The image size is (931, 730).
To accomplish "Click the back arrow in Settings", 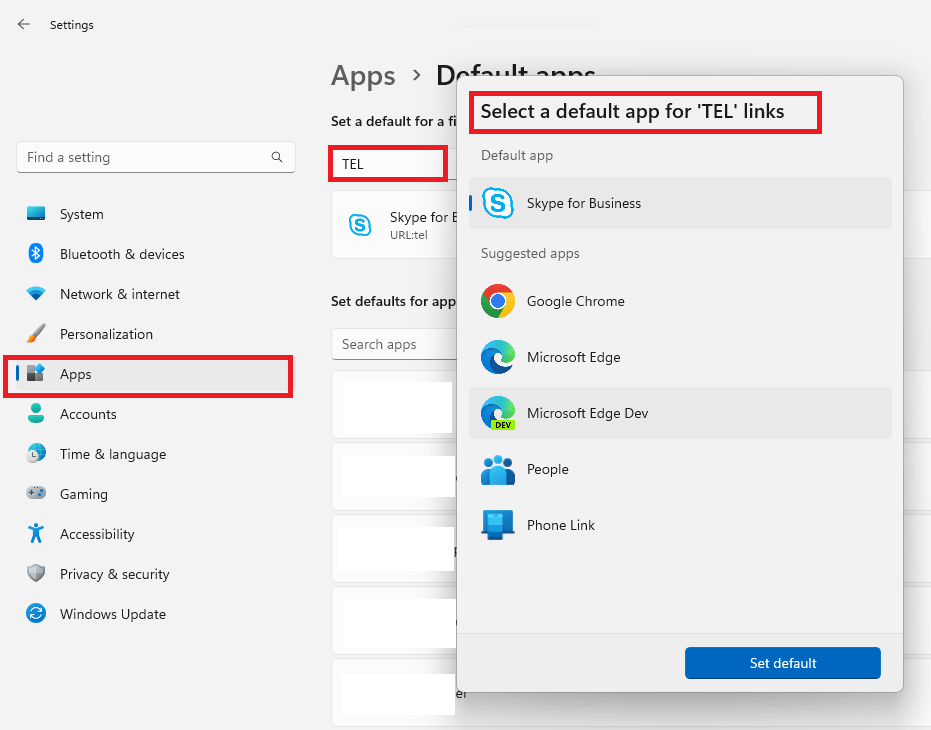I will [24, 24].
